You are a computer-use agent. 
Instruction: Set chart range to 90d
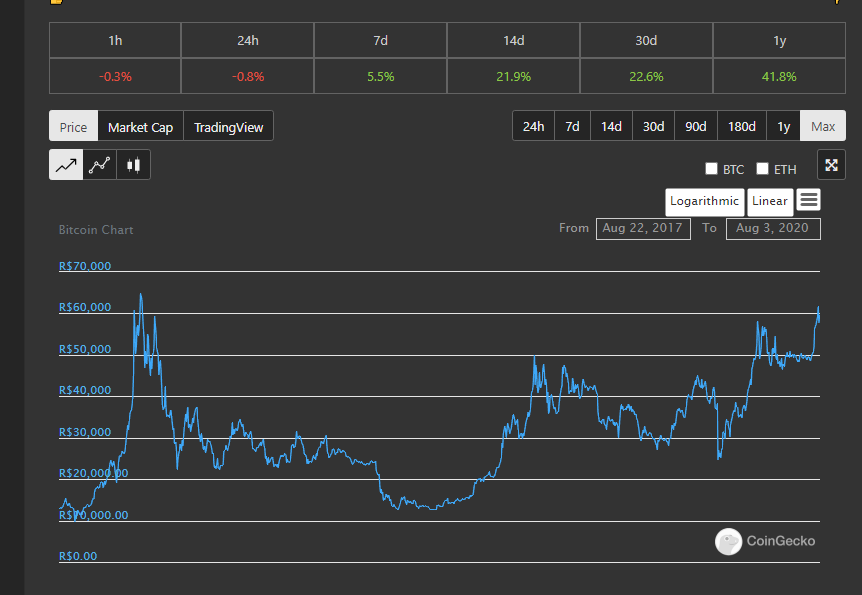coord(695,126)
